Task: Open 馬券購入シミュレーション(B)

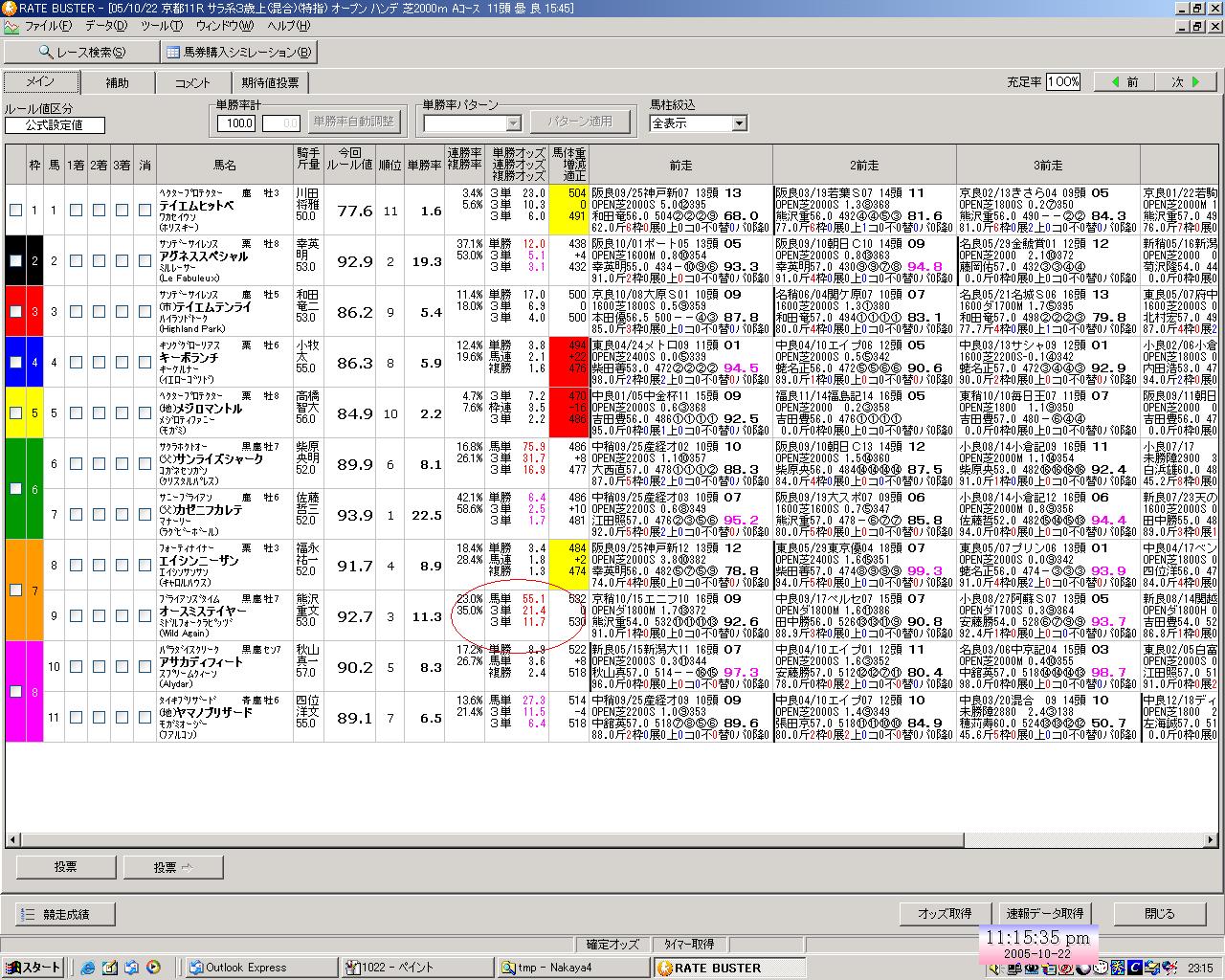Action: pyautogui.click(x=238, y=53)
